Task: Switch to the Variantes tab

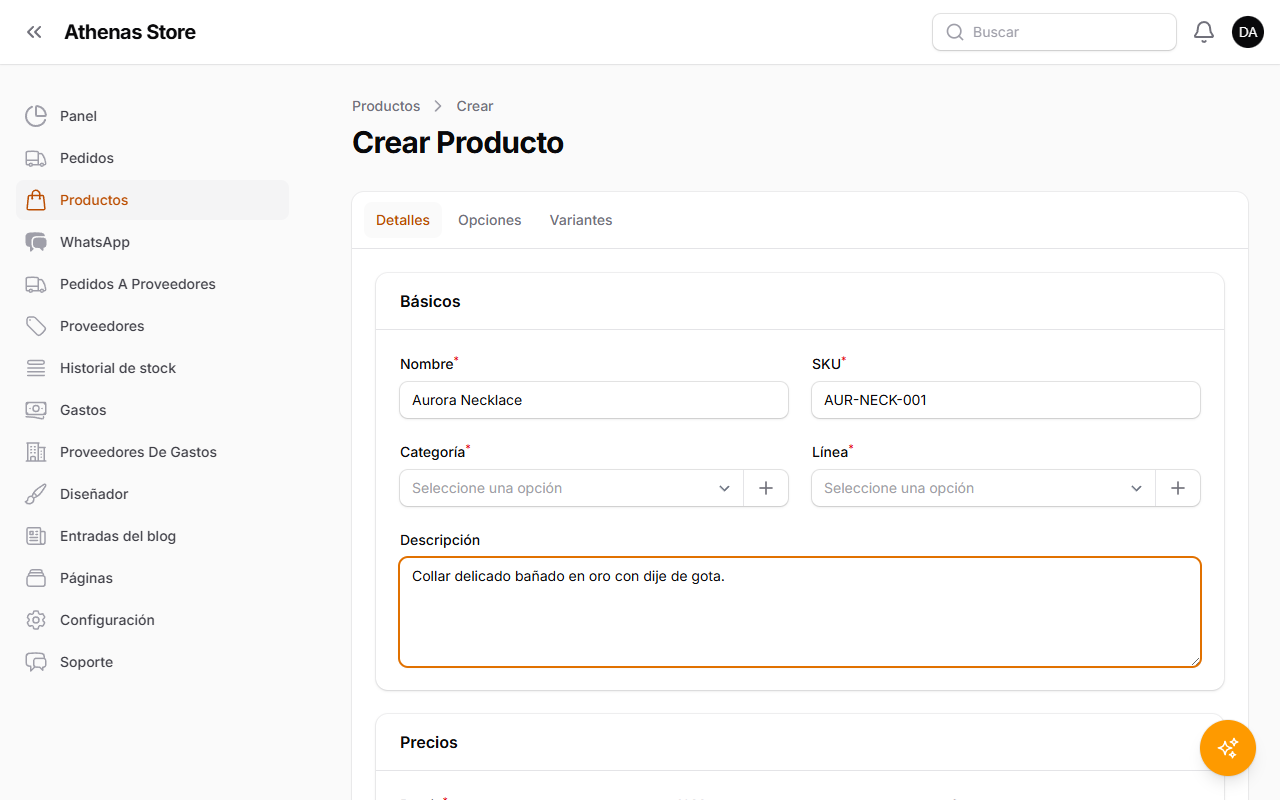Action: (581, 220)
